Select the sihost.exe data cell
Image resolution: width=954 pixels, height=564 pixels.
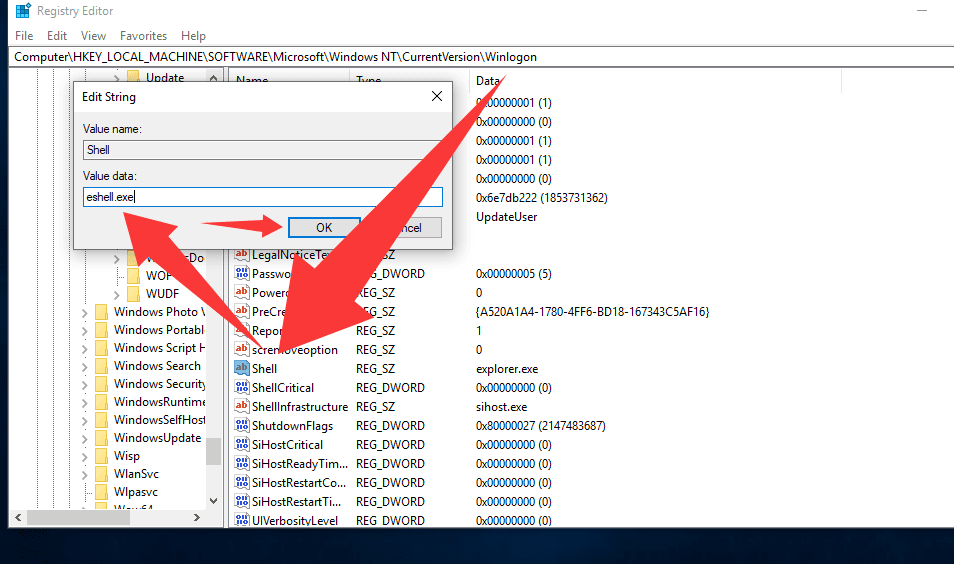501,406
